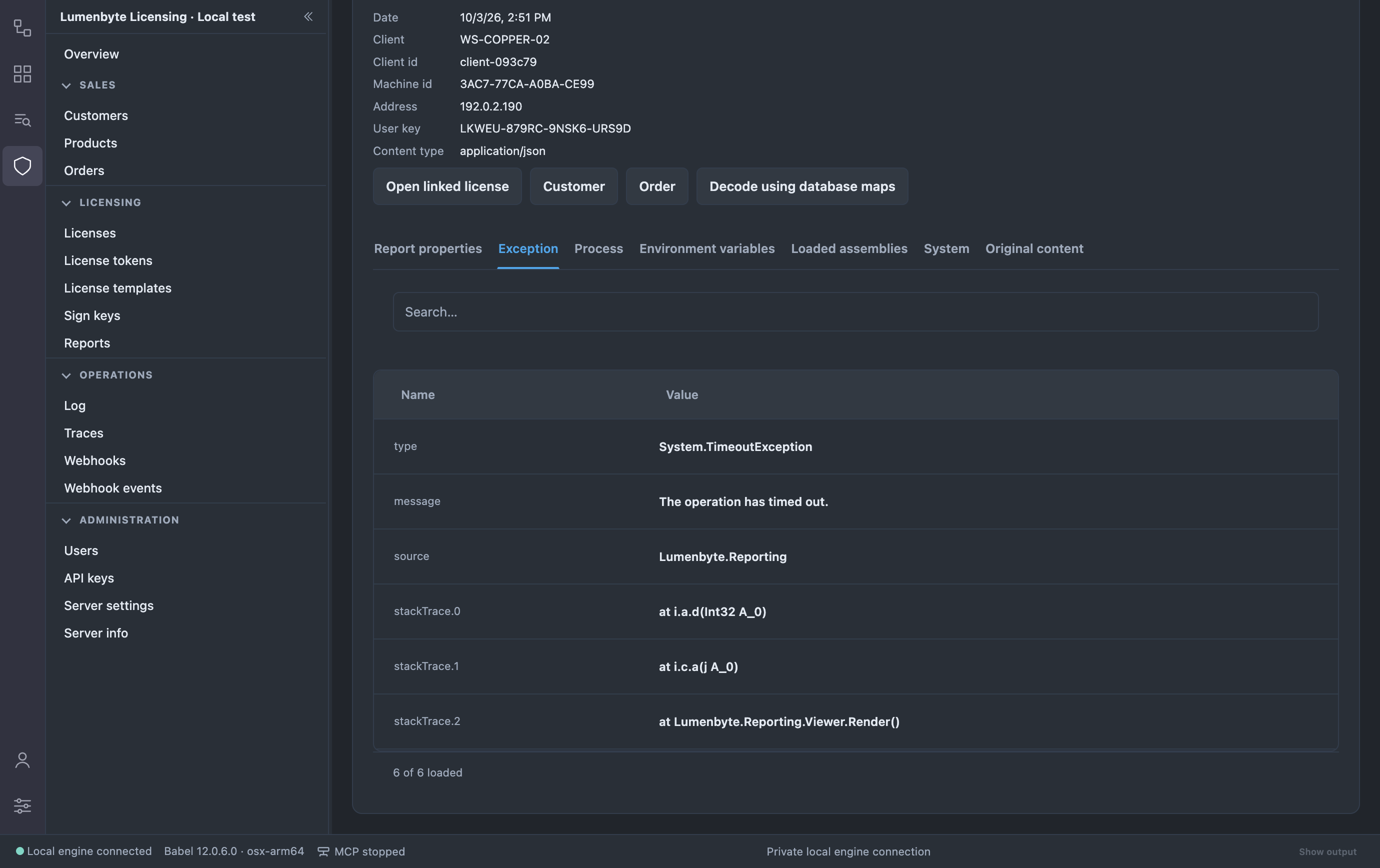Click the MCP stopped status icon
1380x868 pixels.
323,851
